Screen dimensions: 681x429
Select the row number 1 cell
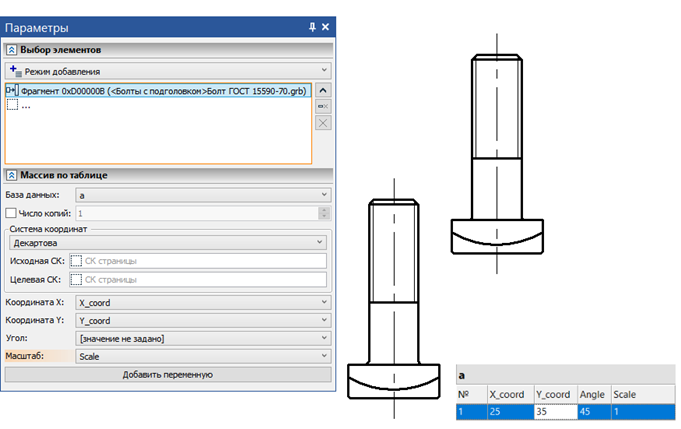click(x=472, y=412)
